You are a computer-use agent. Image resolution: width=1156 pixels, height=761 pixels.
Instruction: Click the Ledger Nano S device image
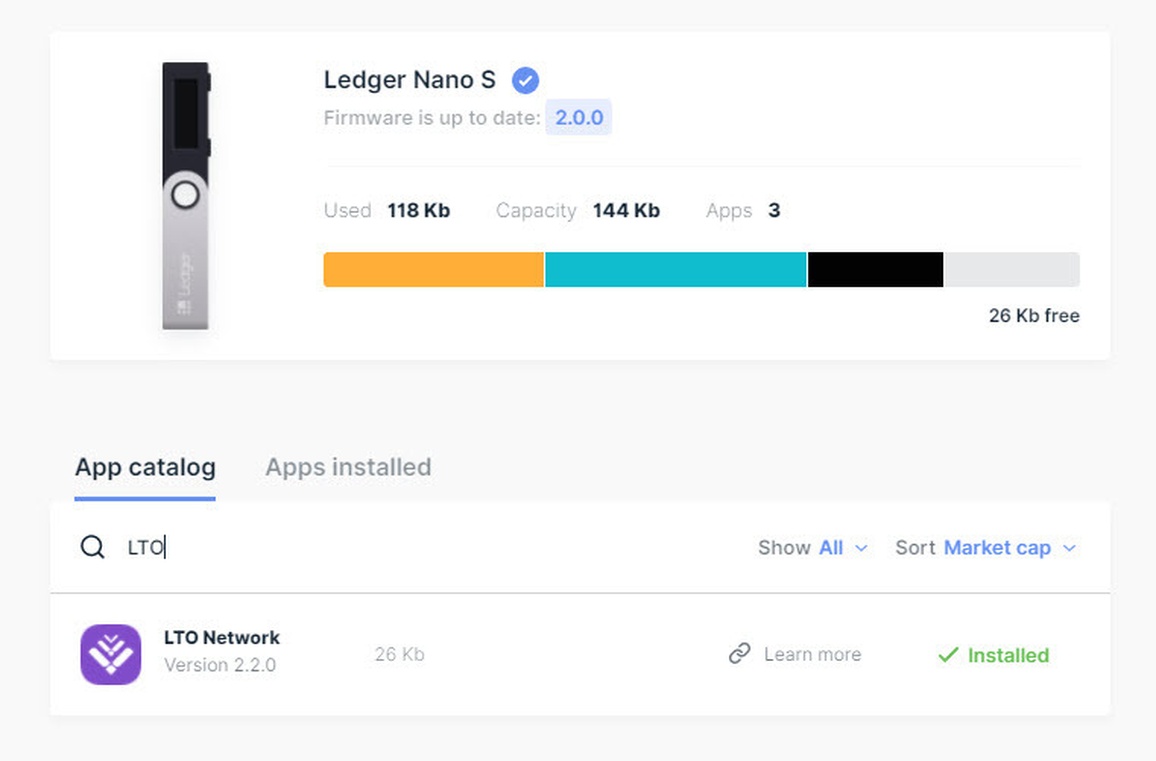186,195
